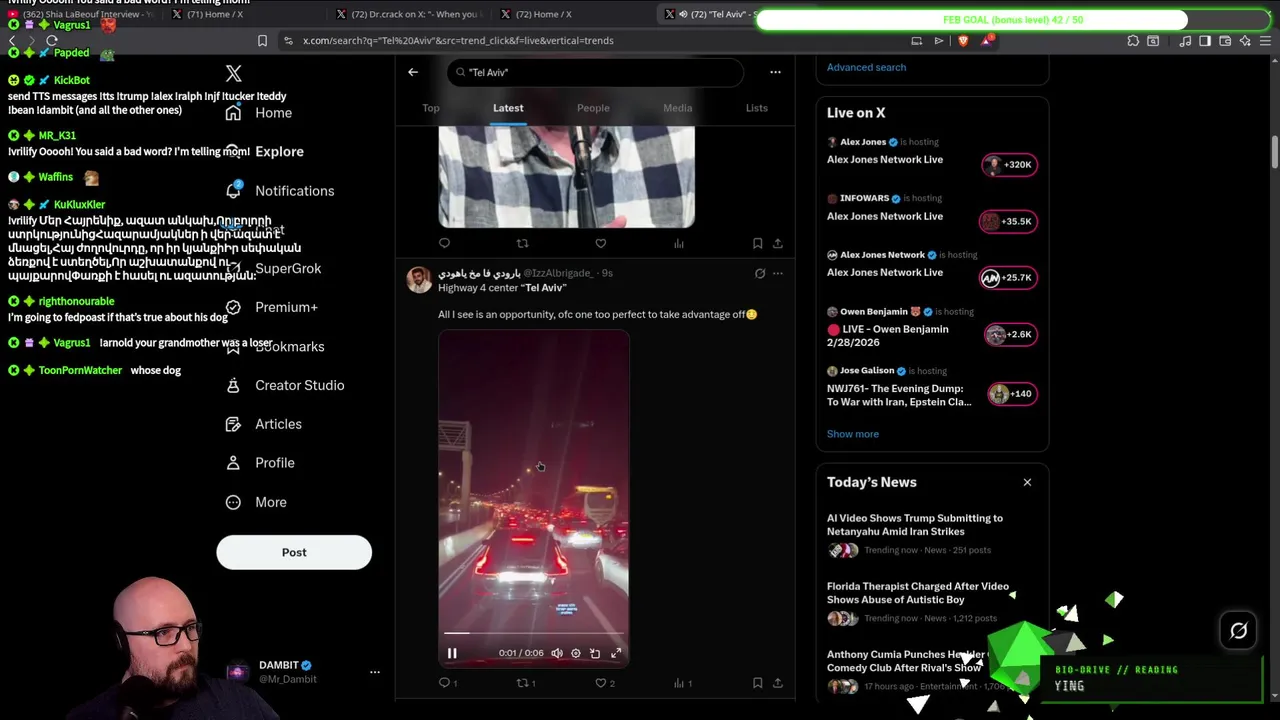The width and height of the screenshot is (1280, 720).
Task: Click the Grok floating button
Action: [1238, 631]
